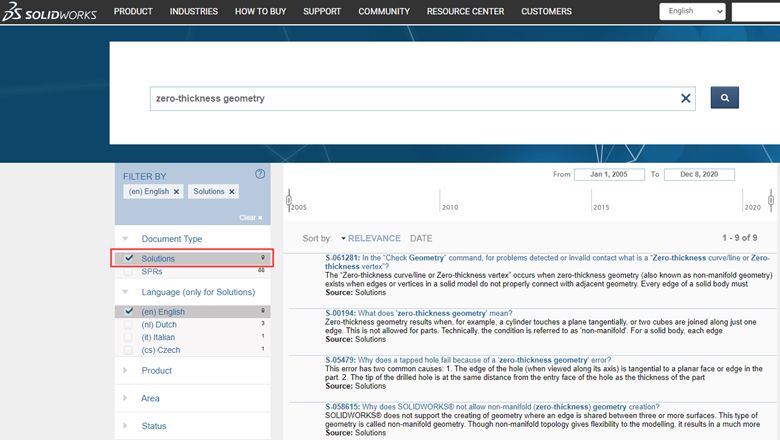Click the SOLIDWORKS logo
Viewport: 780px width, 440px height.
49,11
